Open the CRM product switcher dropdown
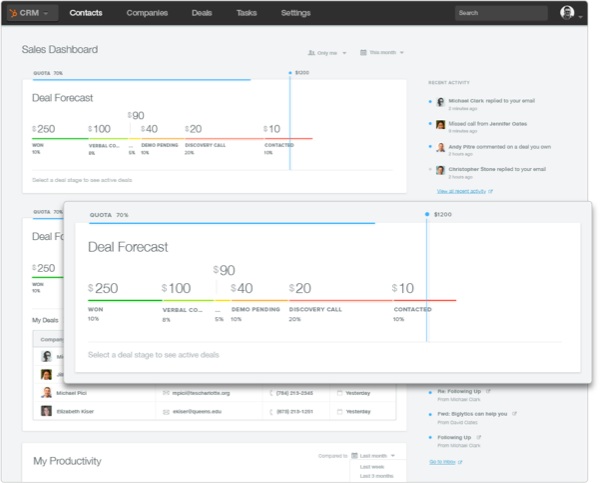The width and height of the screenshot is (600, 483). coord(33,13)
